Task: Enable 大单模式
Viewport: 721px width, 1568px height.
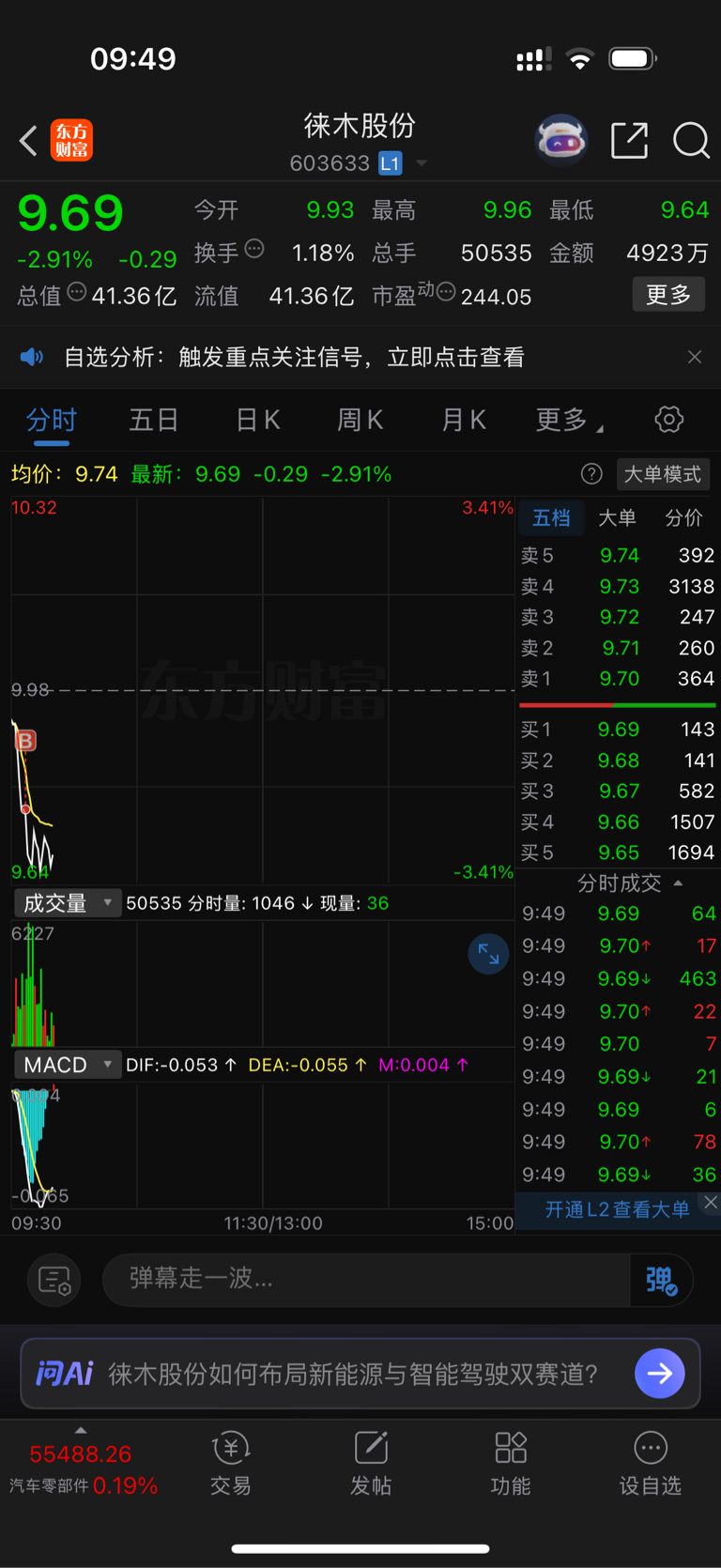Action: tap(663, 474)
